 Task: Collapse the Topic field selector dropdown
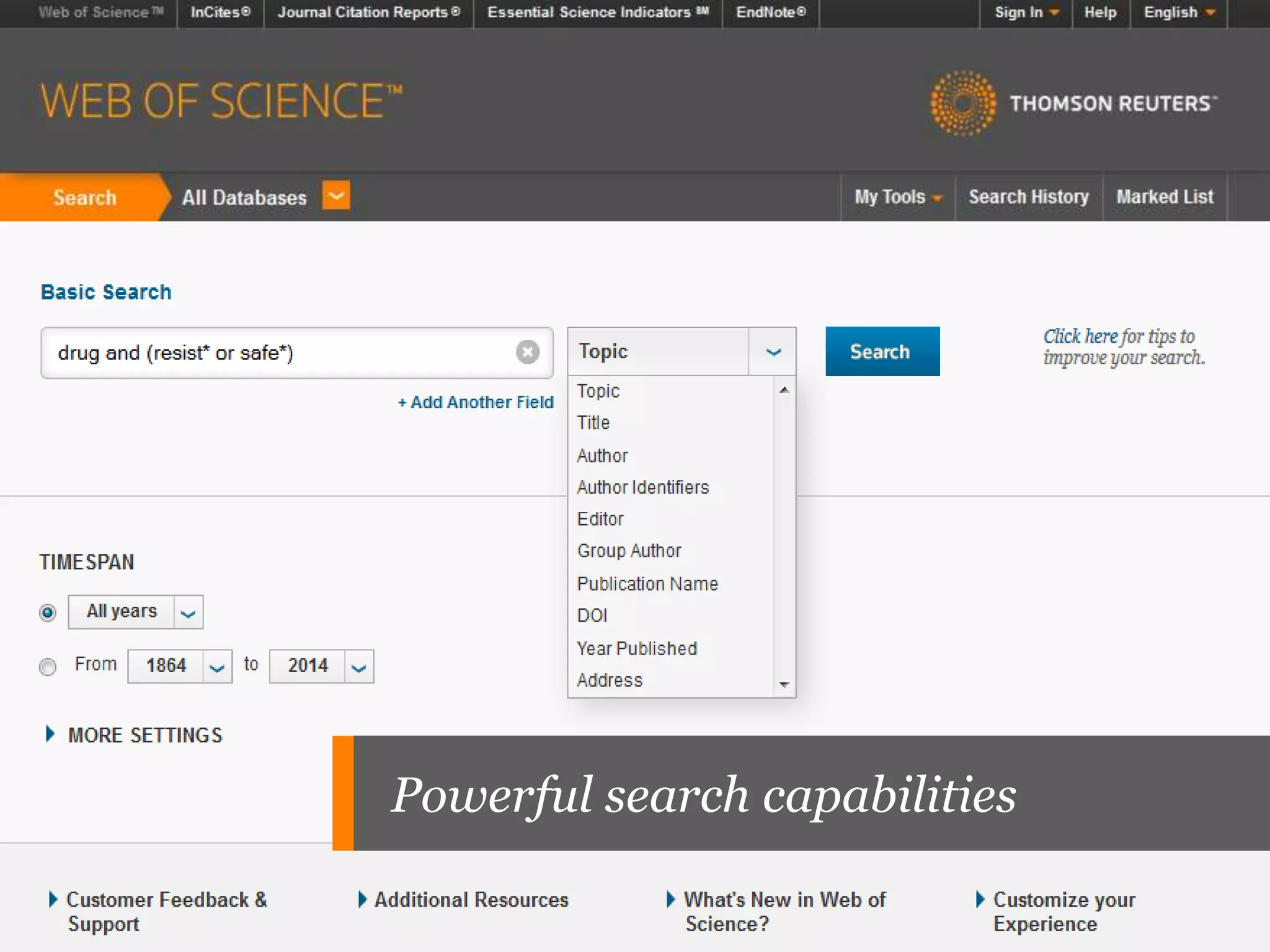[x=773, y=352]
